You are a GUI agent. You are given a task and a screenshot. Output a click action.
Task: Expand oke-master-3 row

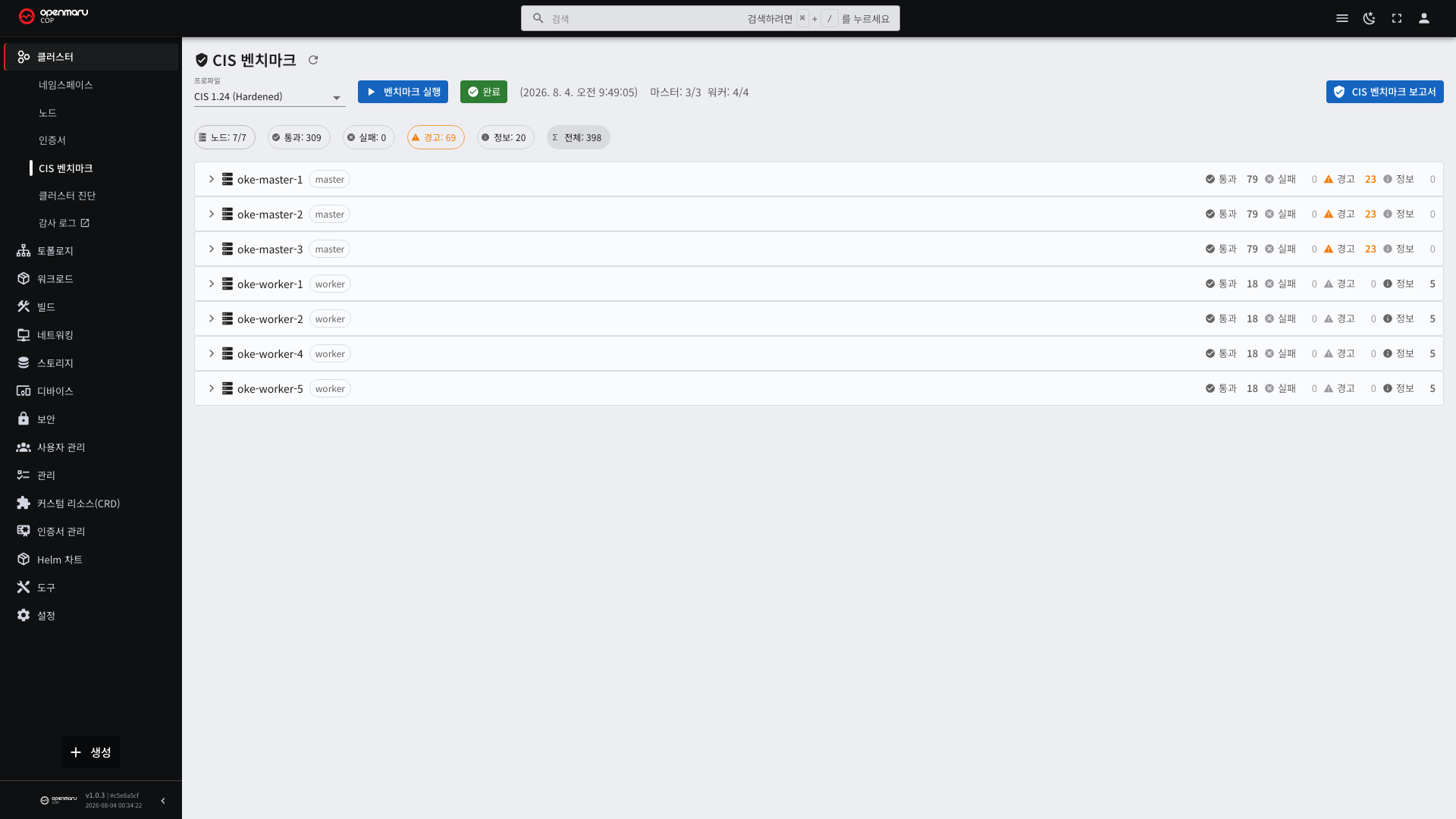[212, 249]
